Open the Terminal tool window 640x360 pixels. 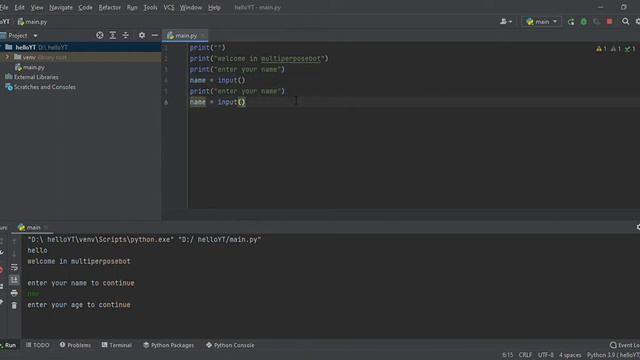click(117, 345)
